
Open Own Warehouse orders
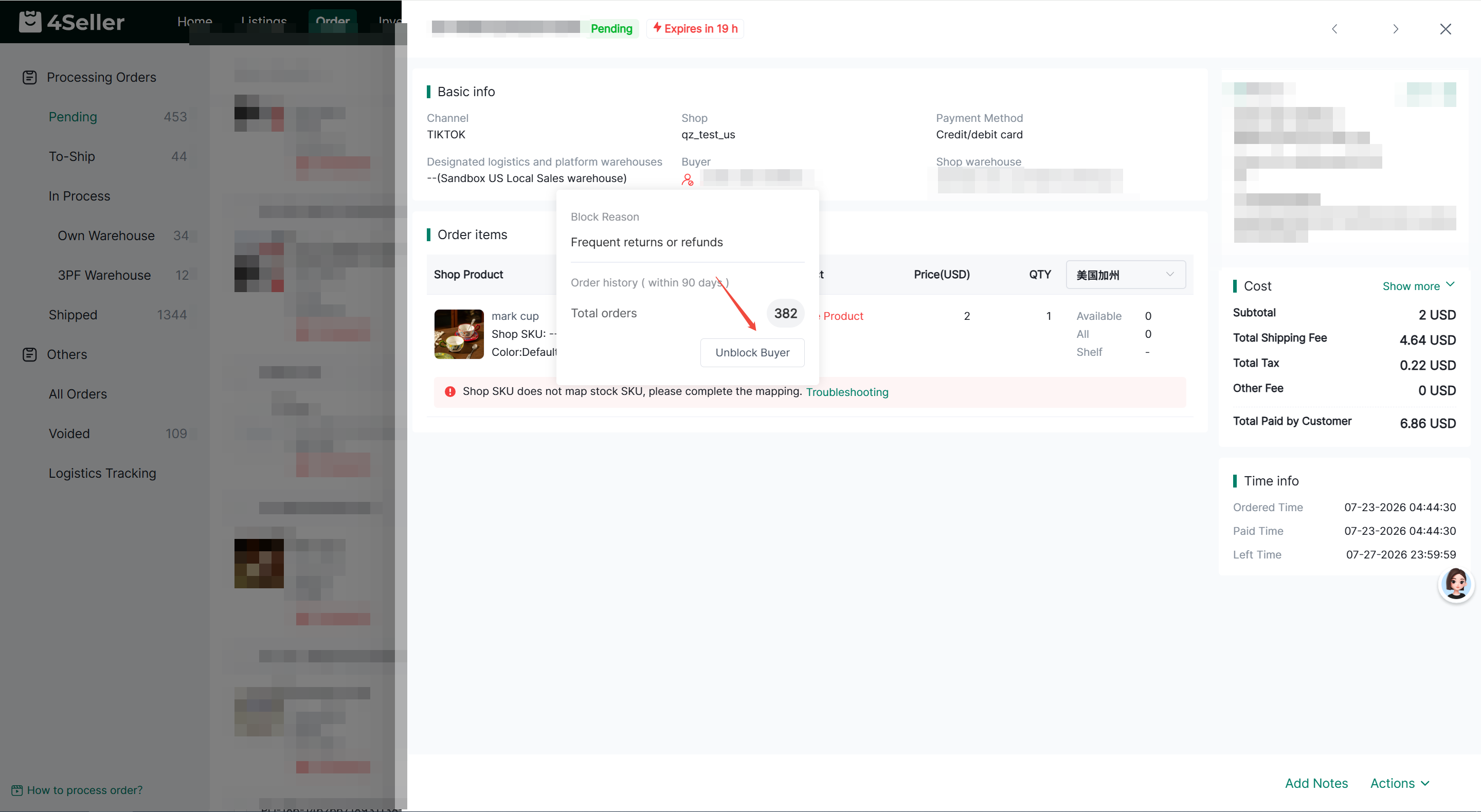(106, 236)
